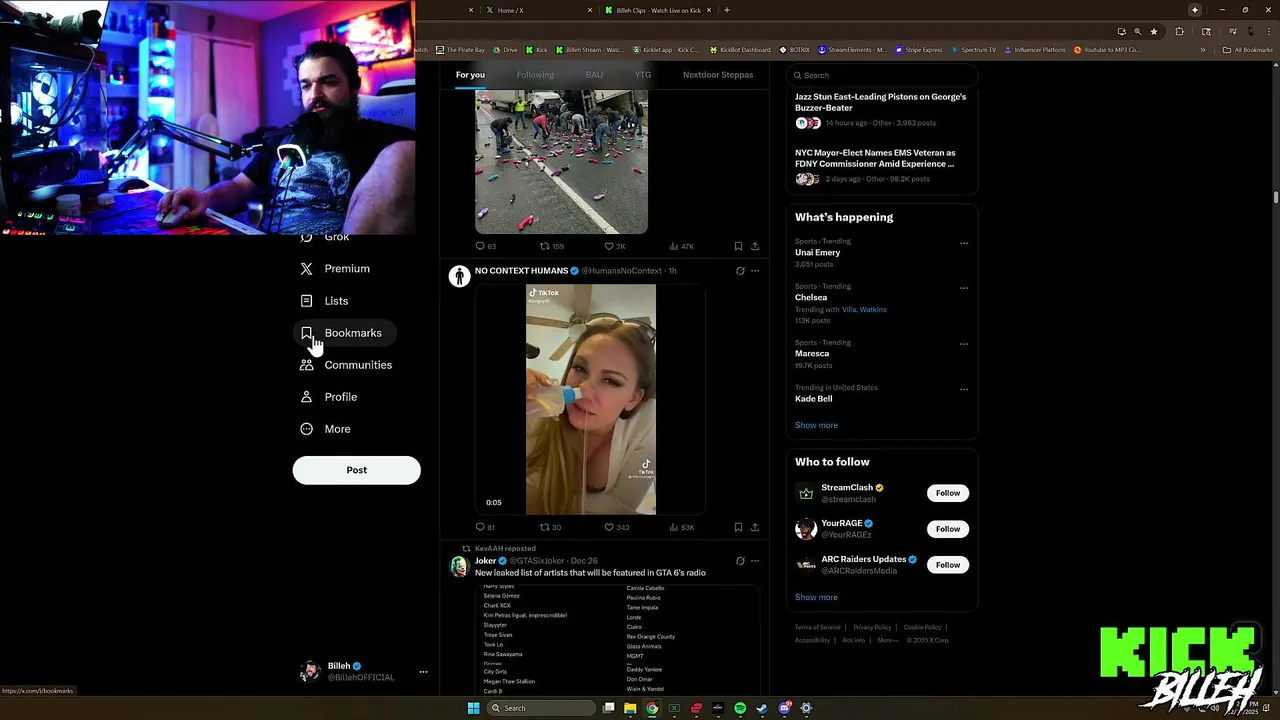Open the Joker account avatar
Viewport: 1280px width, 720px height.
coord(459,567)
